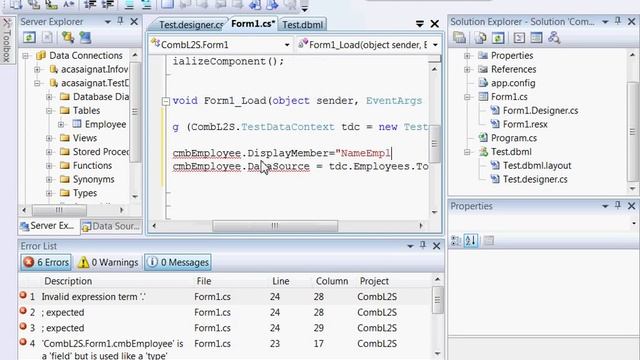Open the Server Explorer window position dropdown

pyautogui.click(x=108, y=22)
